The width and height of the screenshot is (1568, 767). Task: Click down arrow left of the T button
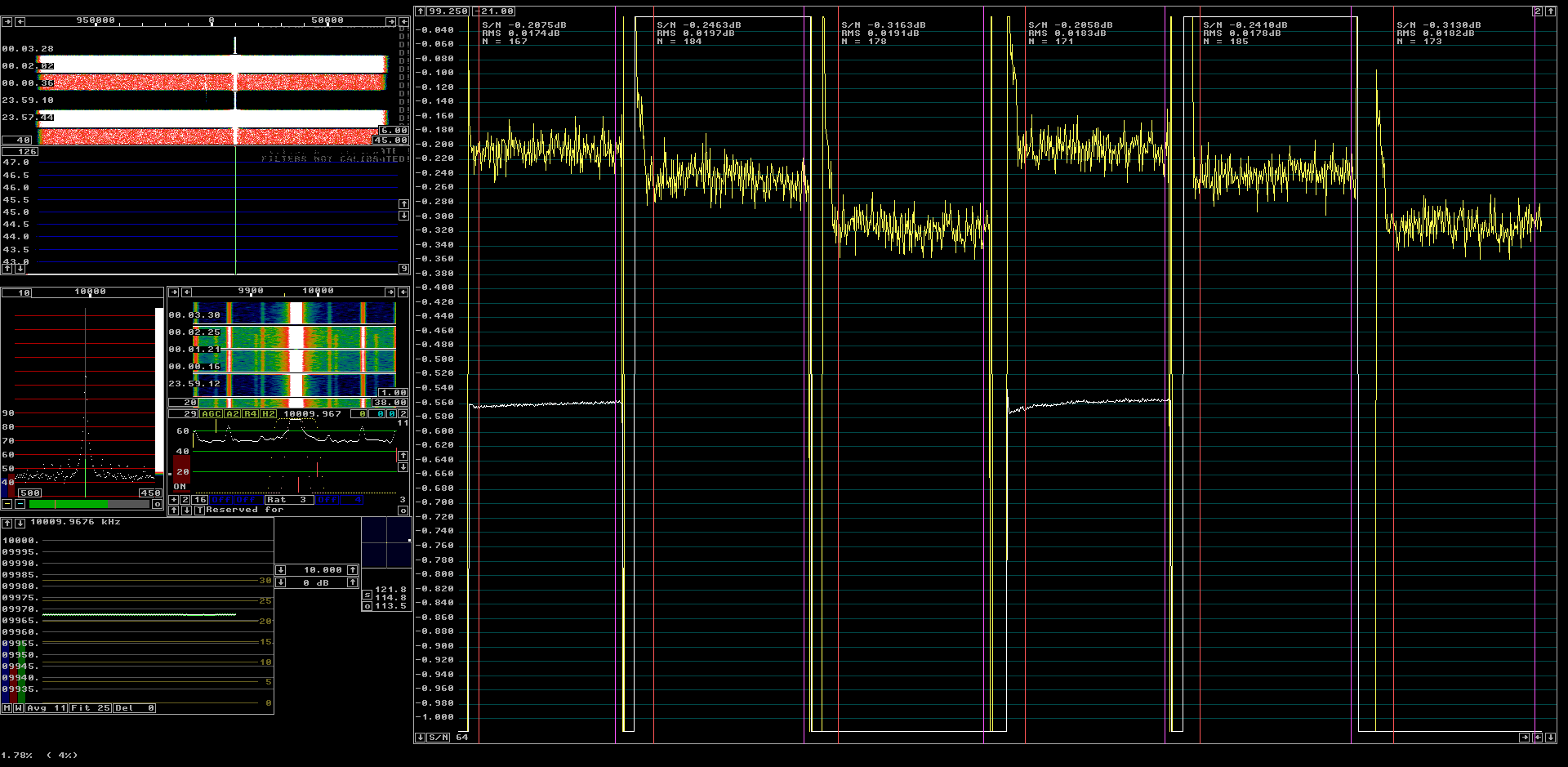(x=186, y=510)
